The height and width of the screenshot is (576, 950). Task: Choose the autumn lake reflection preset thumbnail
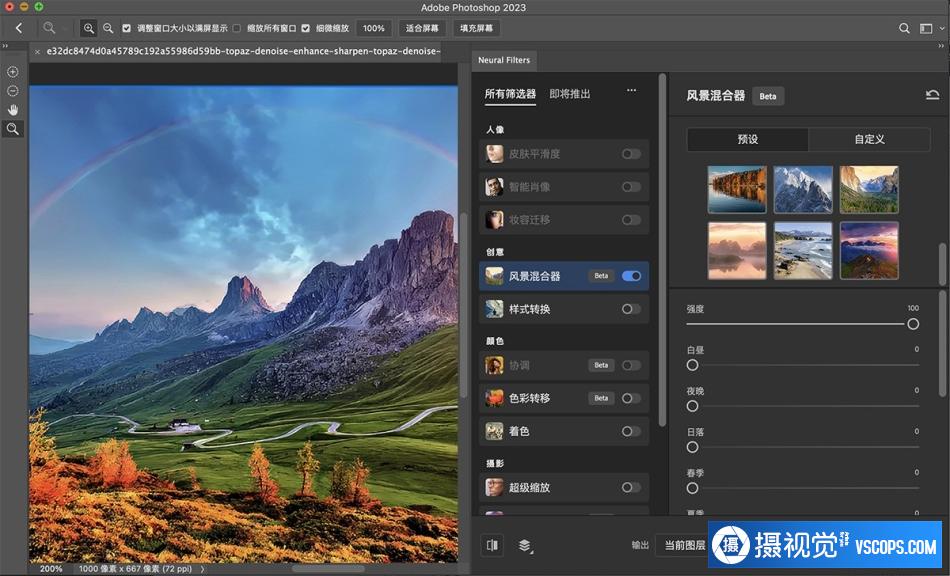click(737, 190)
